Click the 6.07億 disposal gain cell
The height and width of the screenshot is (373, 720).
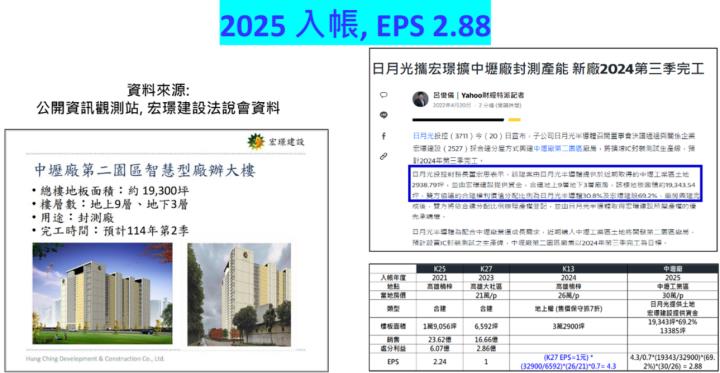(439, 348)
